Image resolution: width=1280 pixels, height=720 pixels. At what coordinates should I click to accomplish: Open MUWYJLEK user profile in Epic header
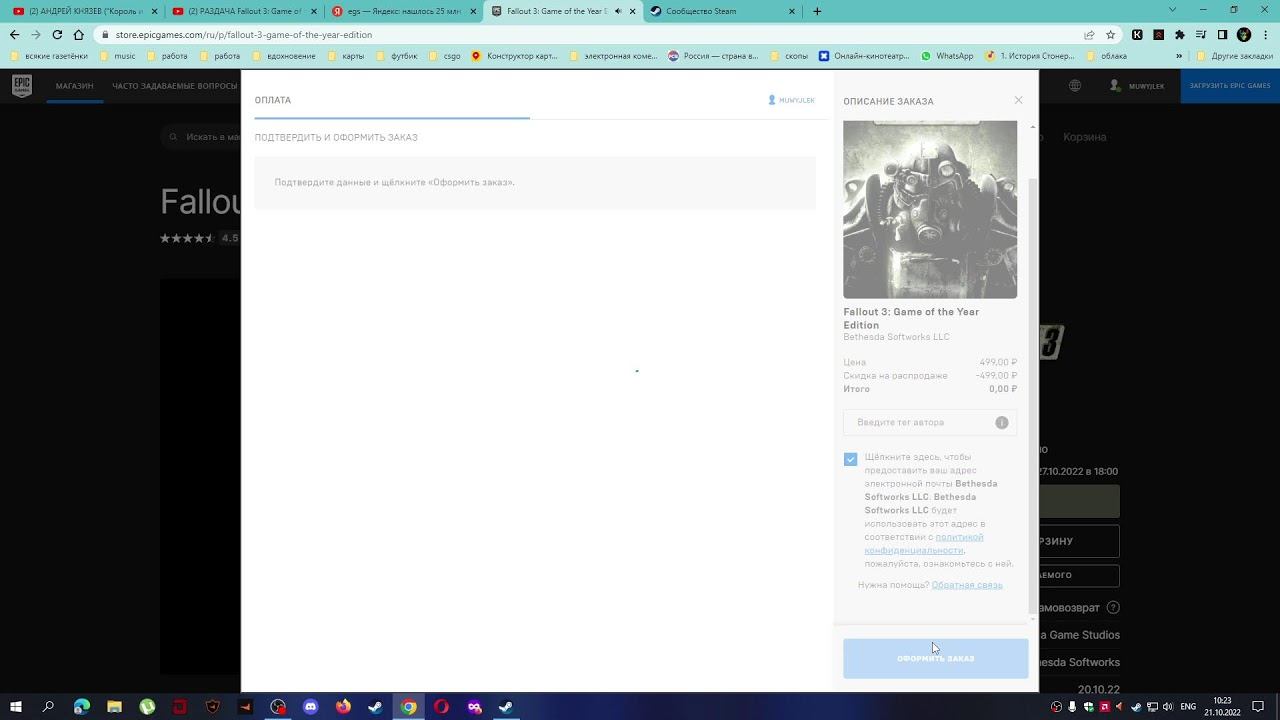coord(1137,86)
